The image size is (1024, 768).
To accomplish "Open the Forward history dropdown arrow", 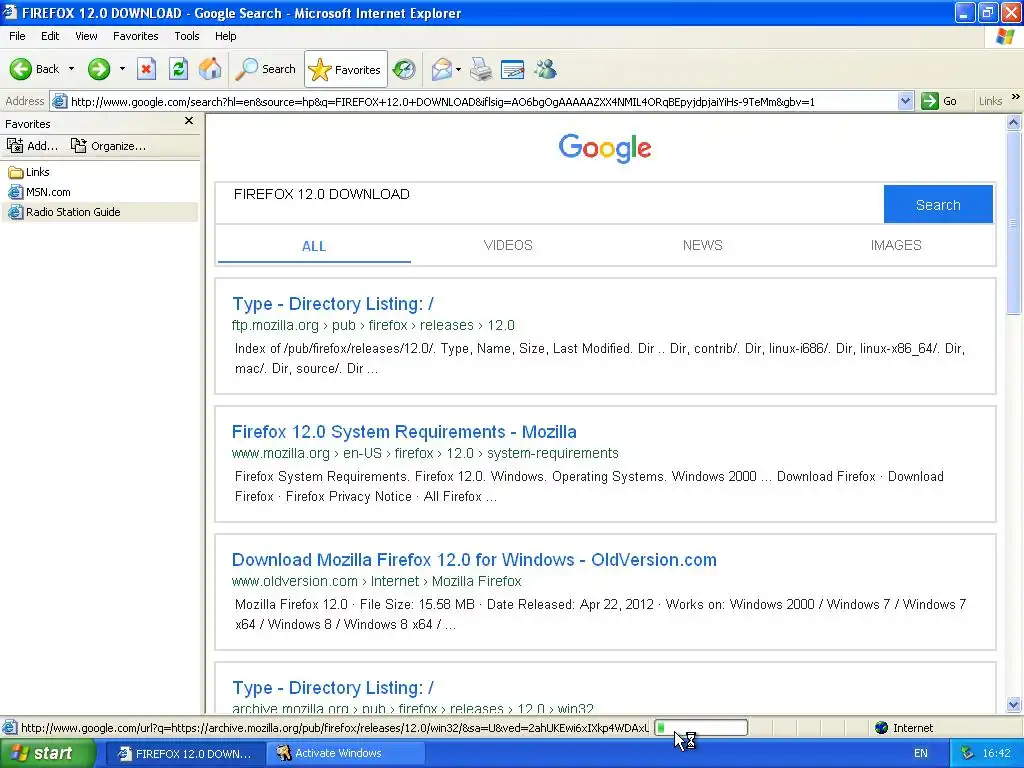I will point(122,69).
